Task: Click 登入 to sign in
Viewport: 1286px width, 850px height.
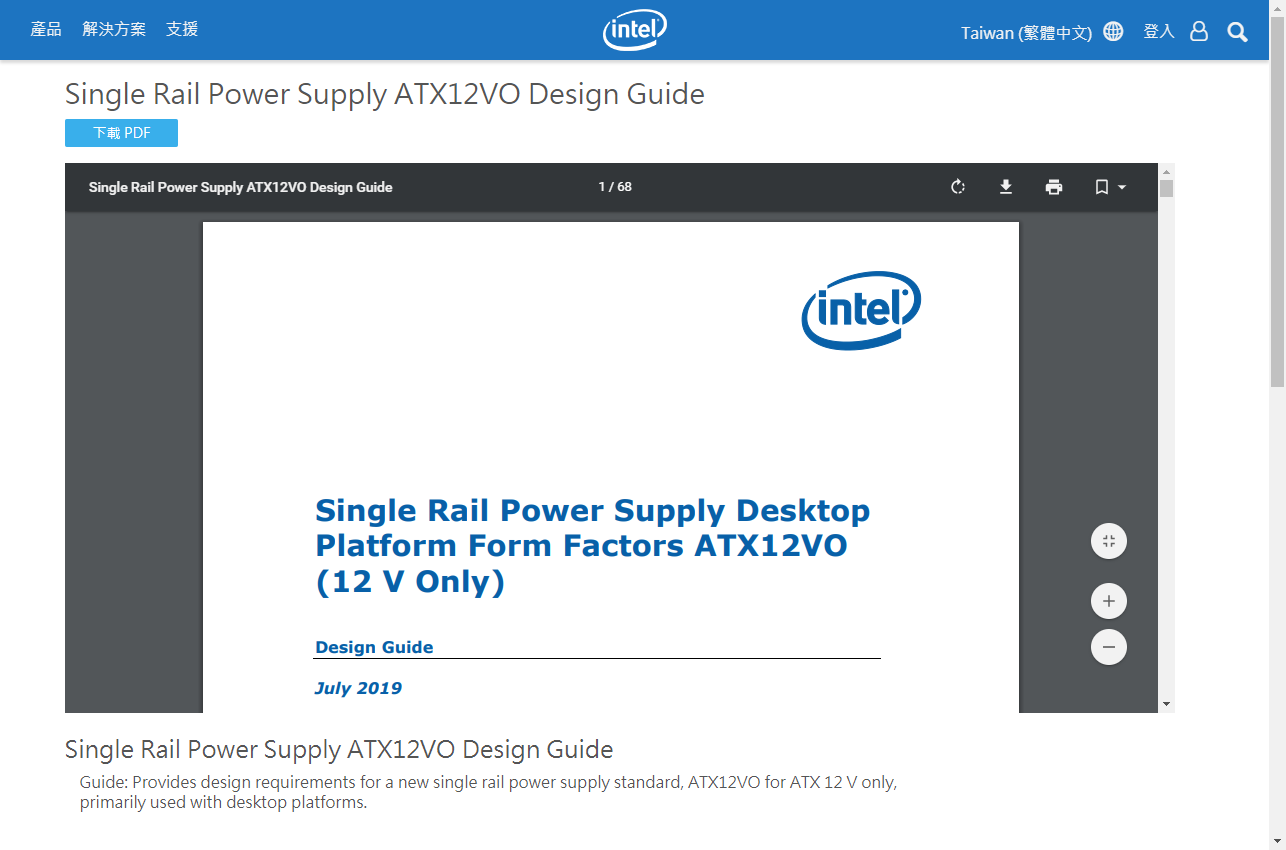Action: (x=1158, y=31)
